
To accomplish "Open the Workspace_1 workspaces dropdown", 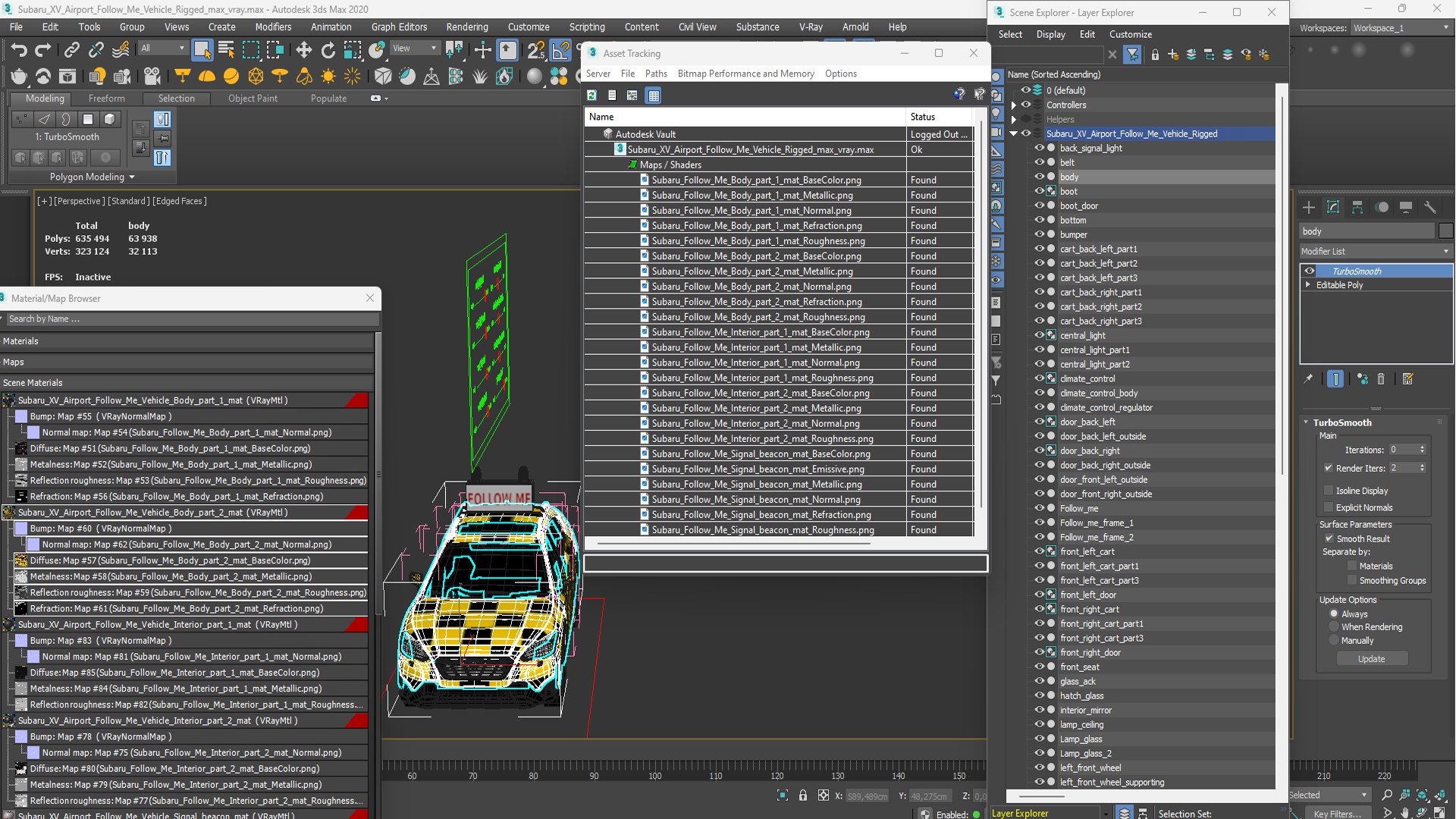I will [1401, 28].
